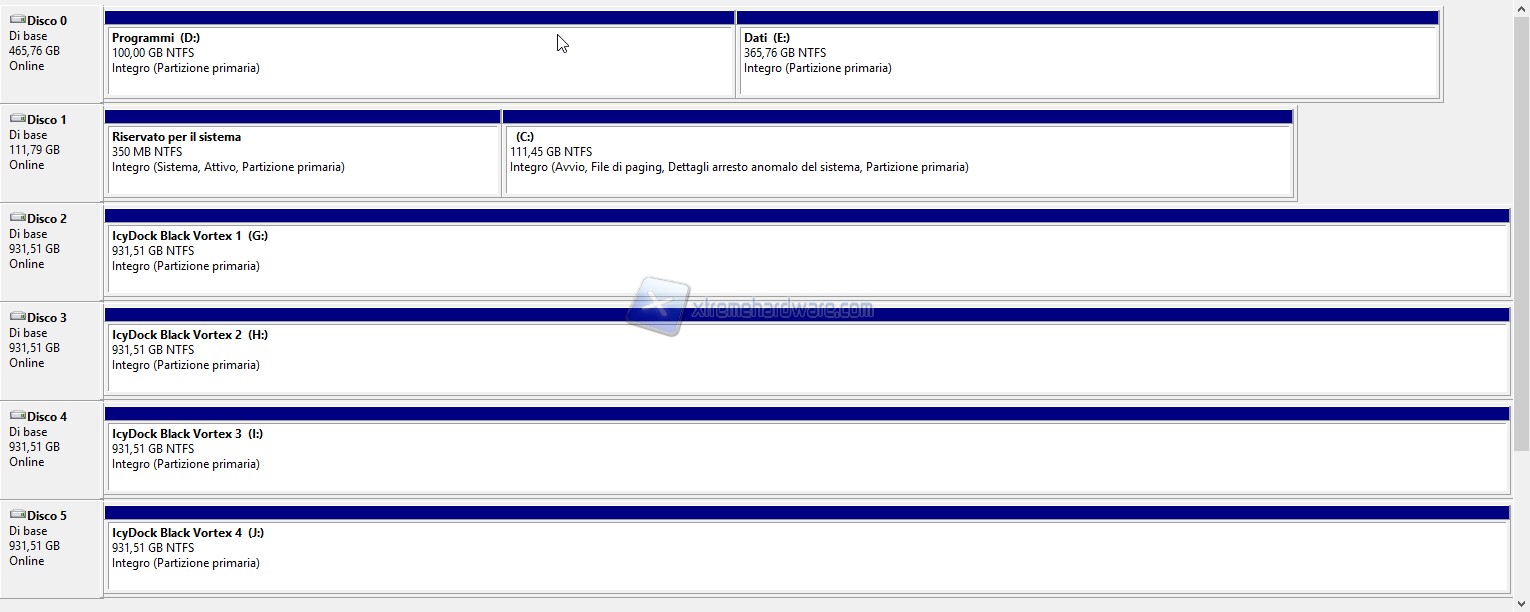Select IcyDock Black Vortex 2 (H:) volume
Image resolution: width=1530 pixels, height=612 pixels.
coord(806,357)
